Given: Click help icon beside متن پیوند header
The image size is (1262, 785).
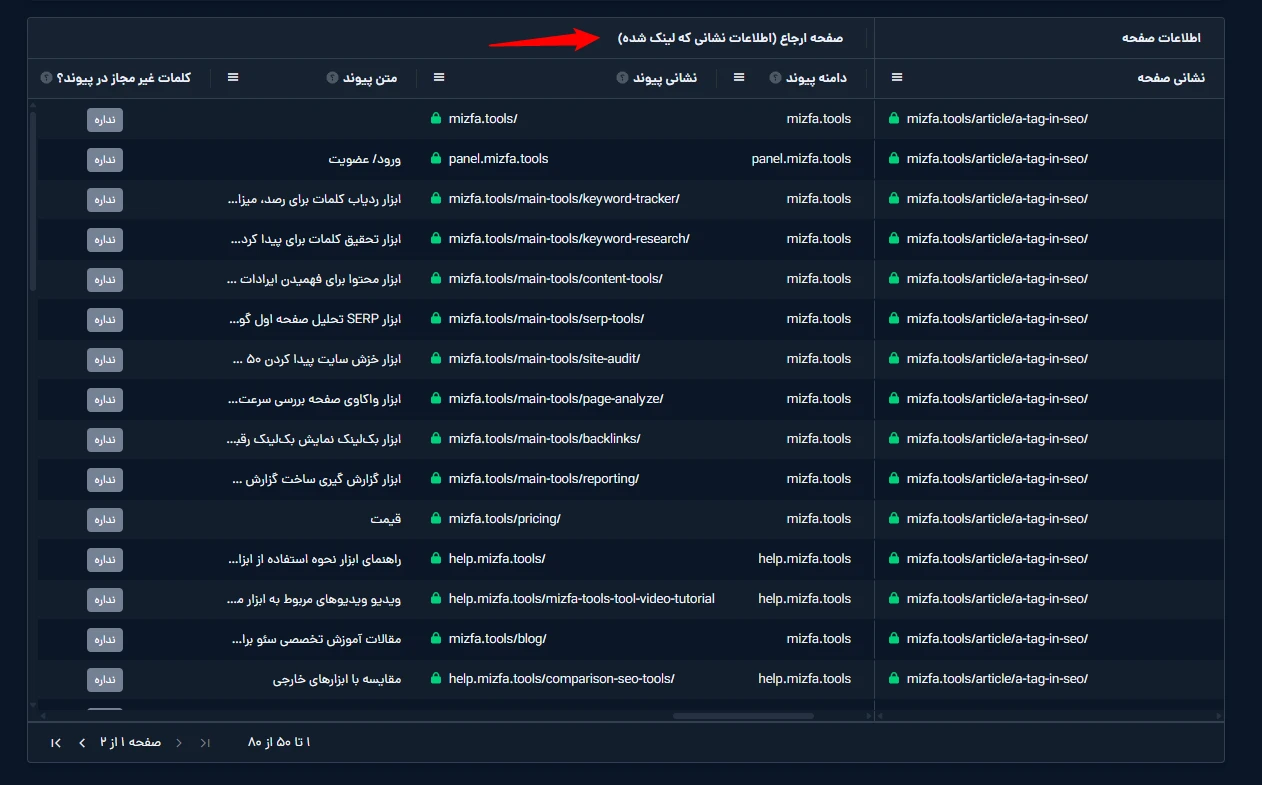Looking at the screenshot, I should [332, 78].
